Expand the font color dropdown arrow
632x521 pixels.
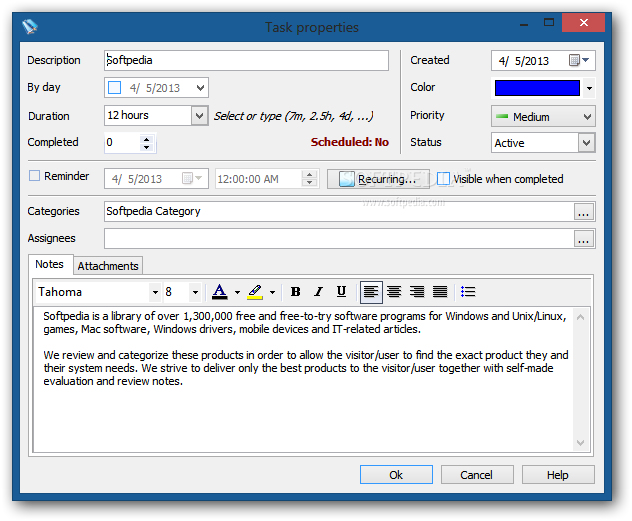pyautogui.click(x=237, y=292)
